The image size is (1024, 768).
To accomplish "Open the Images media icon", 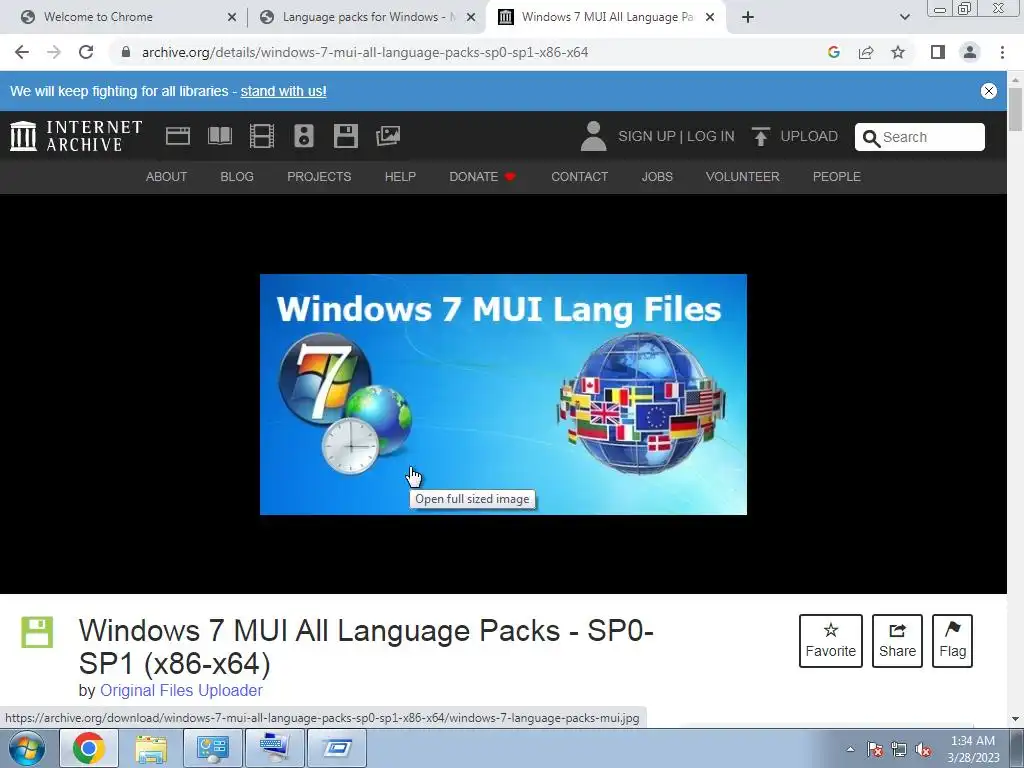I will 388,136.
